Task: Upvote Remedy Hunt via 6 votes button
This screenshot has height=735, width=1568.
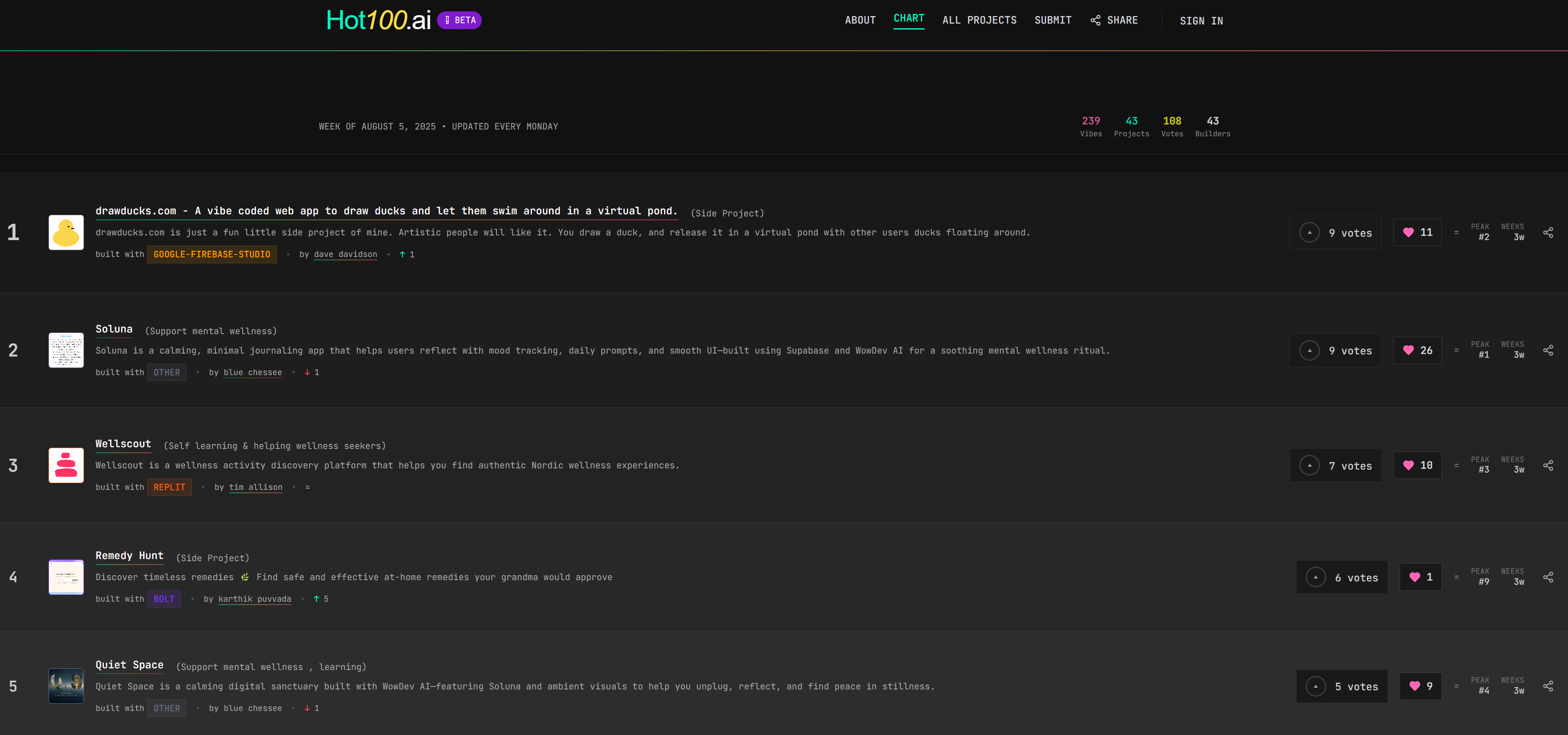Action: point(1341,577)
